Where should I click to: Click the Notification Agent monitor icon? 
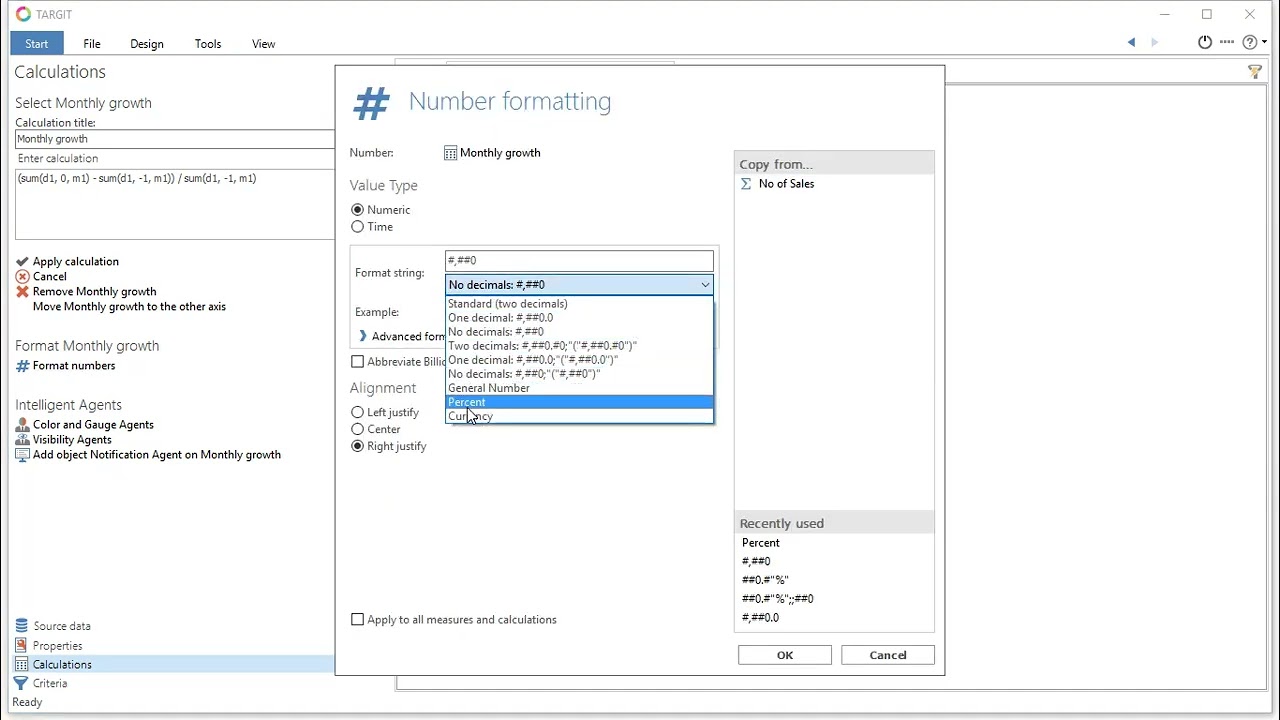coord(22,455)
